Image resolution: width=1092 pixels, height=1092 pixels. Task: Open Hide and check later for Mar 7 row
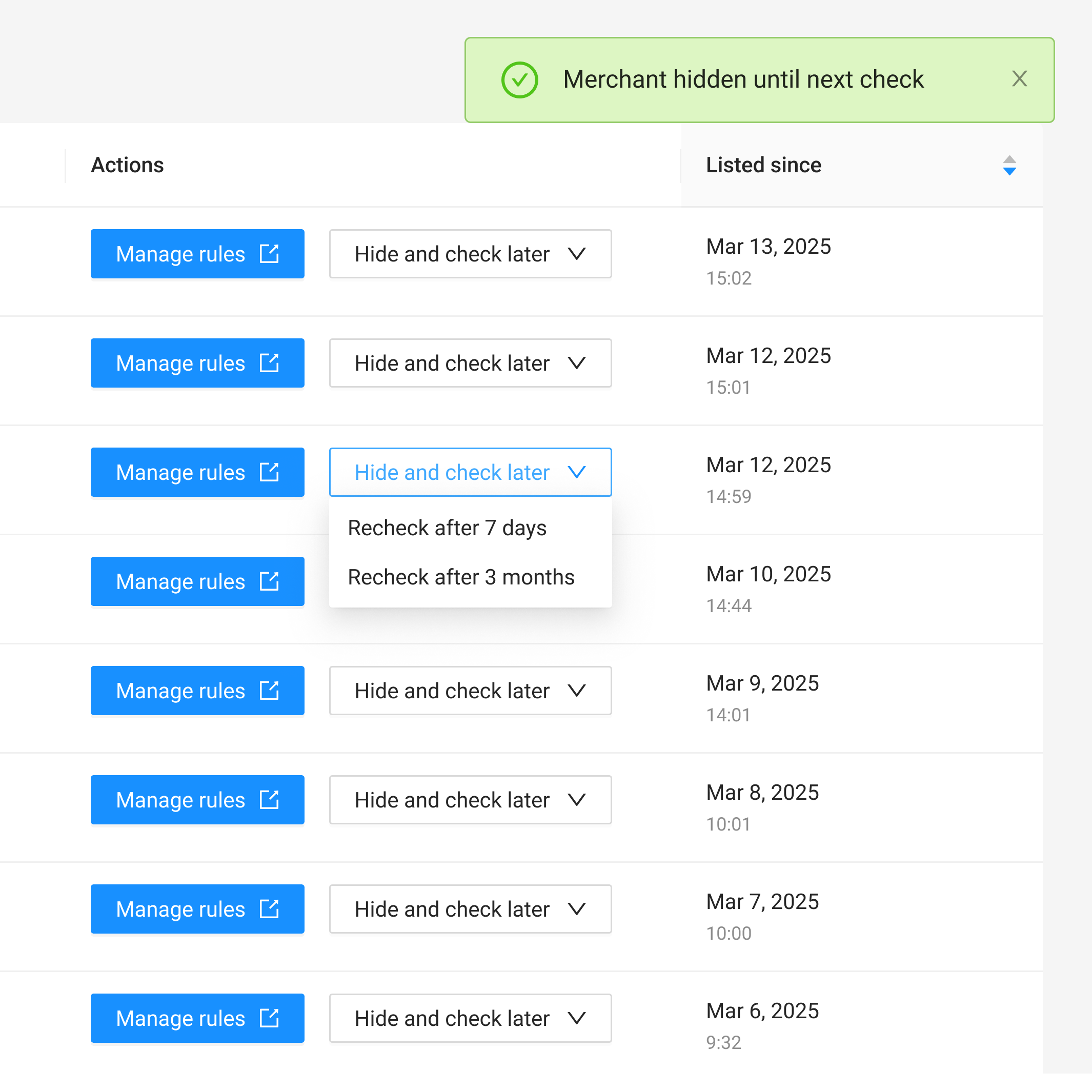470,908
